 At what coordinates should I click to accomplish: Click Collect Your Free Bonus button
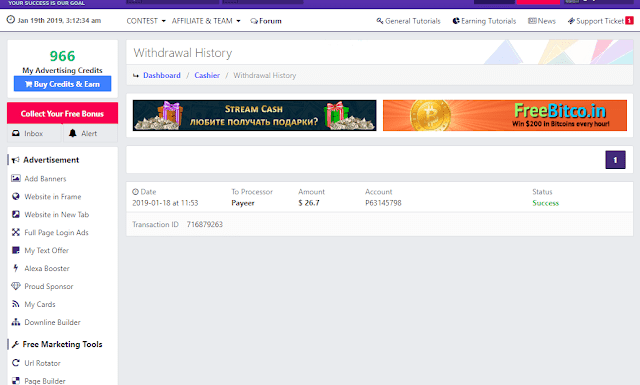62,113
